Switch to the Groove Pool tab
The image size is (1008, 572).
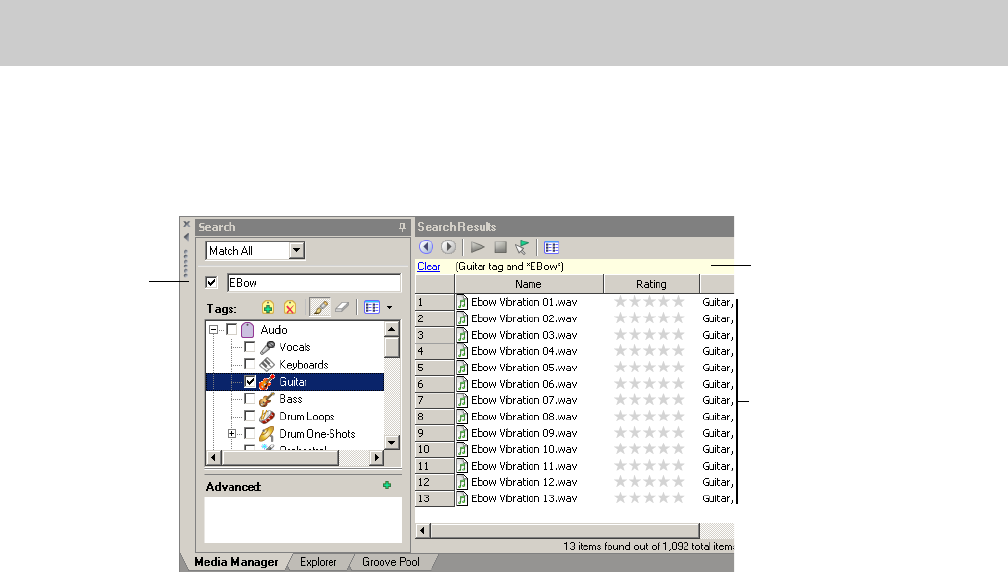click(x=391, y=562)
